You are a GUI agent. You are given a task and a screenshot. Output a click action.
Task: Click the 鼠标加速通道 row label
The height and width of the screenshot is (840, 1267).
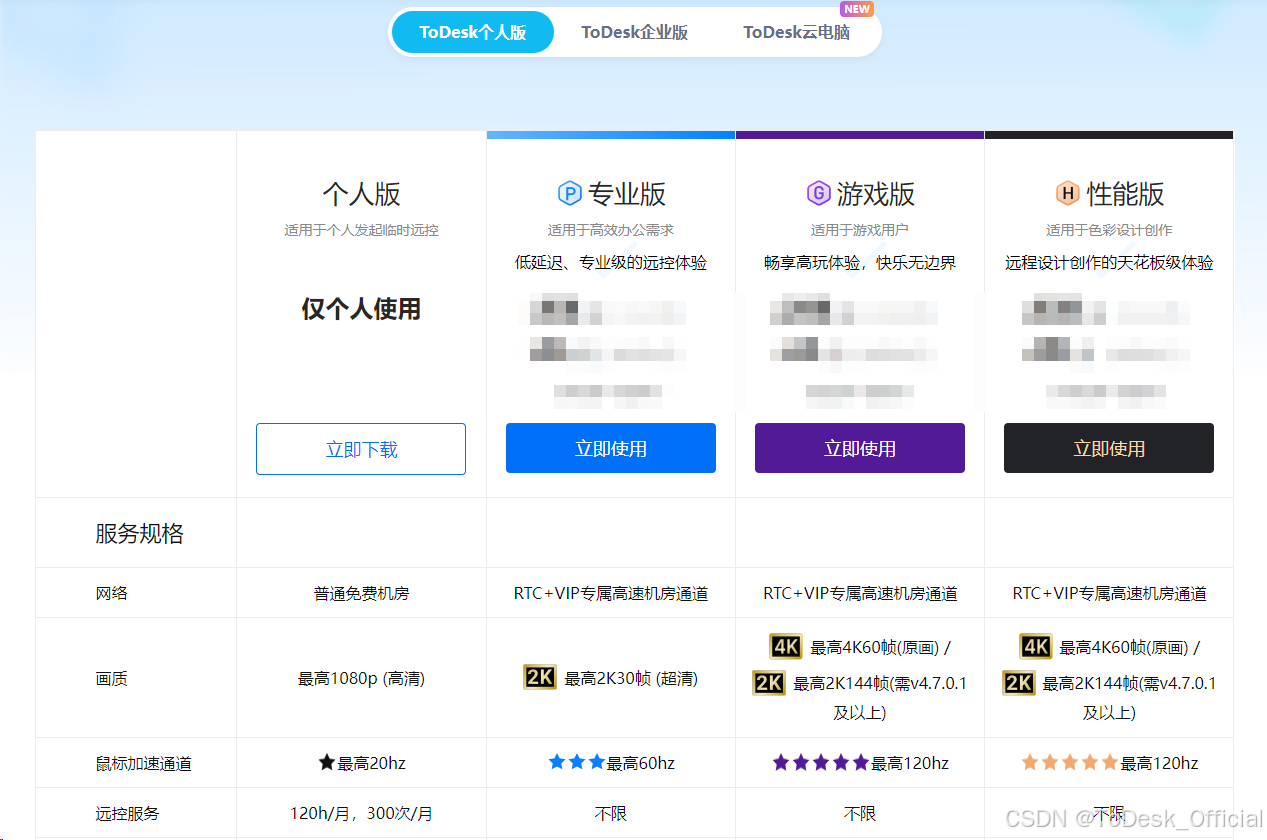click(144, 764)
